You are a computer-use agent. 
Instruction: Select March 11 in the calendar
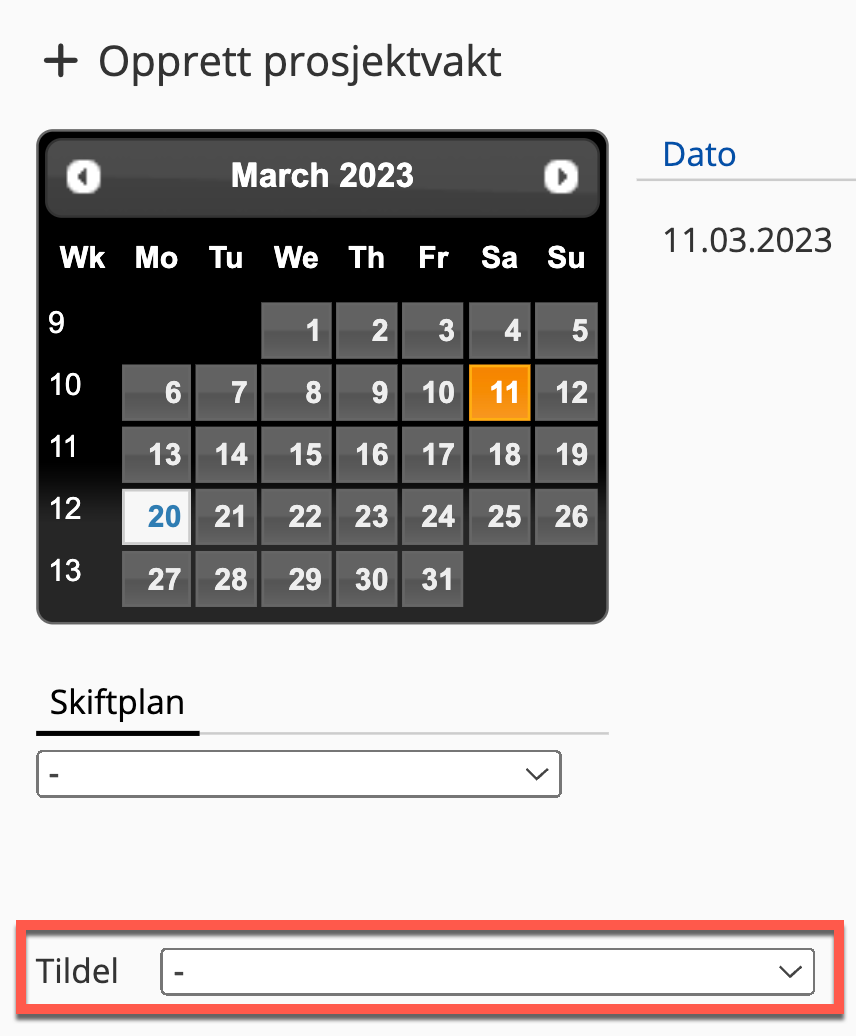pyautogui.click(x=501, y=391)
